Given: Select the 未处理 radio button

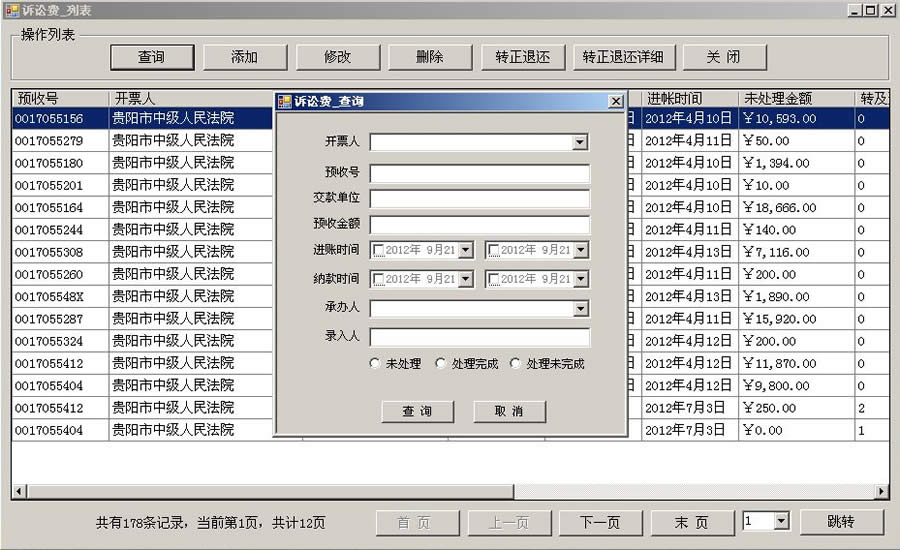Looking at the screenshot, I should 375,363.
